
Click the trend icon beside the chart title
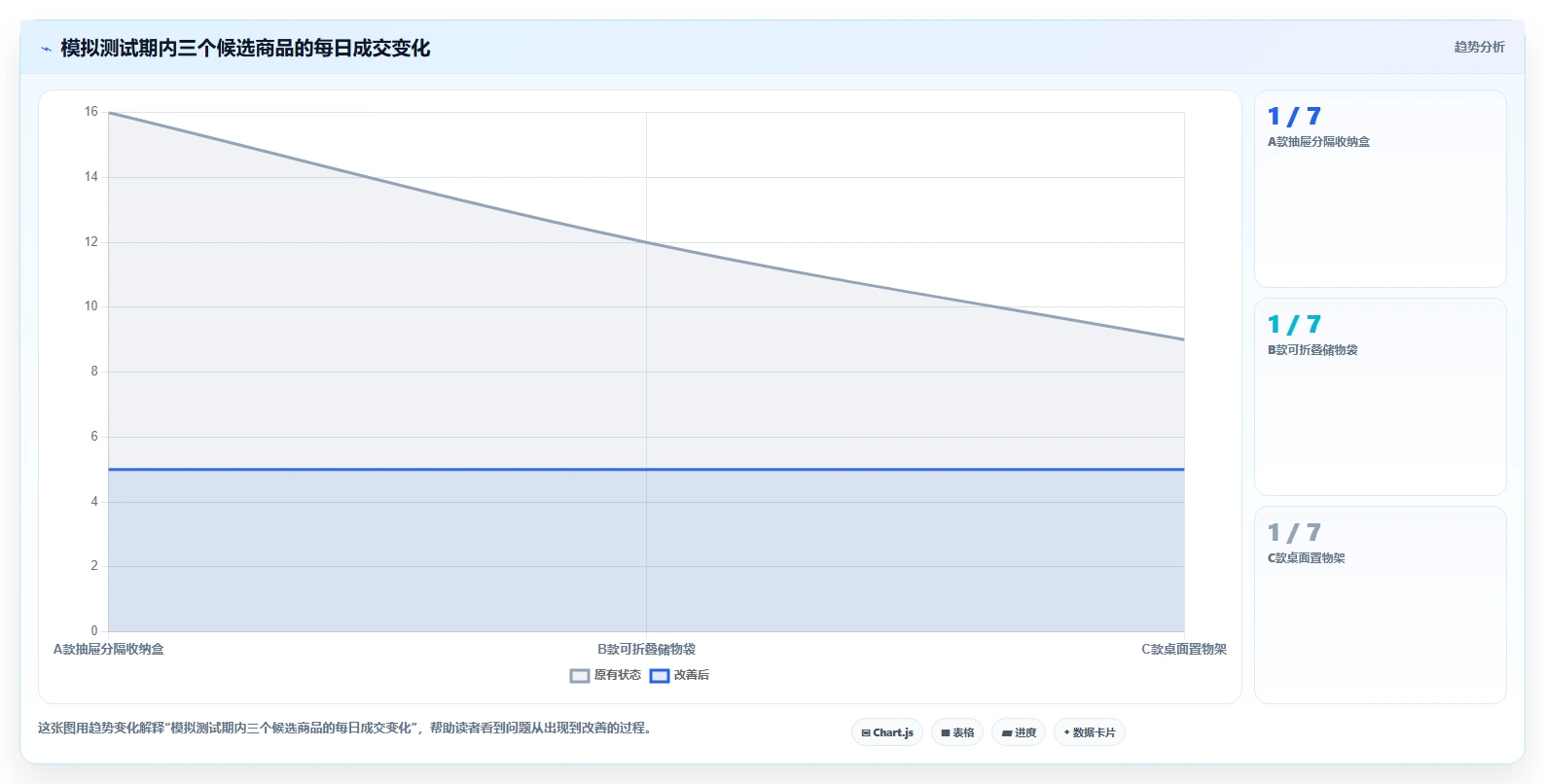(46, 49)
